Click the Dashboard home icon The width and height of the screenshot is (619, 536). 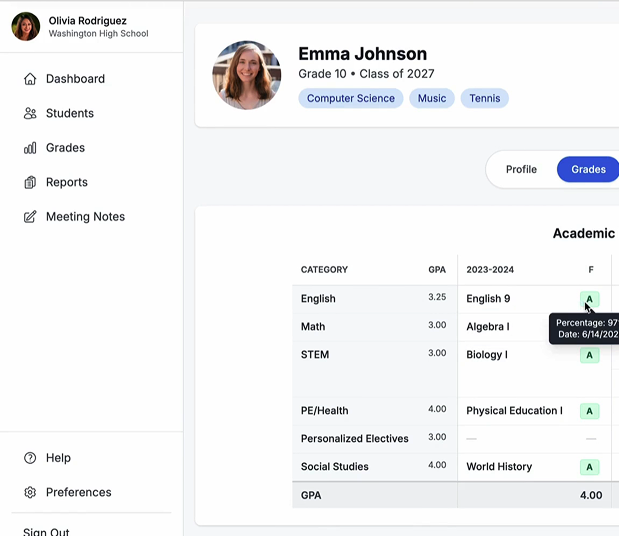point(30,79)
